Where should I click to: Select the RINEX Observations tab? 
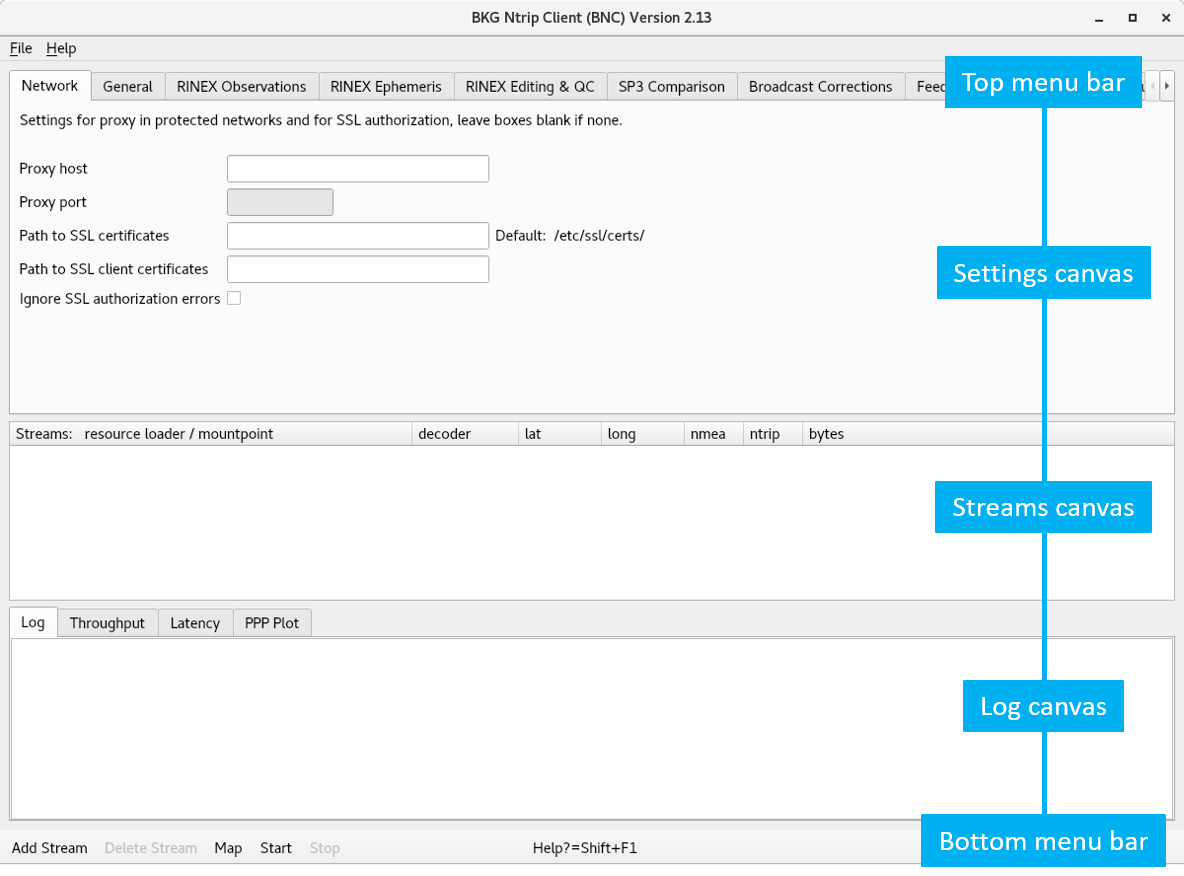(x=241, y=87)
